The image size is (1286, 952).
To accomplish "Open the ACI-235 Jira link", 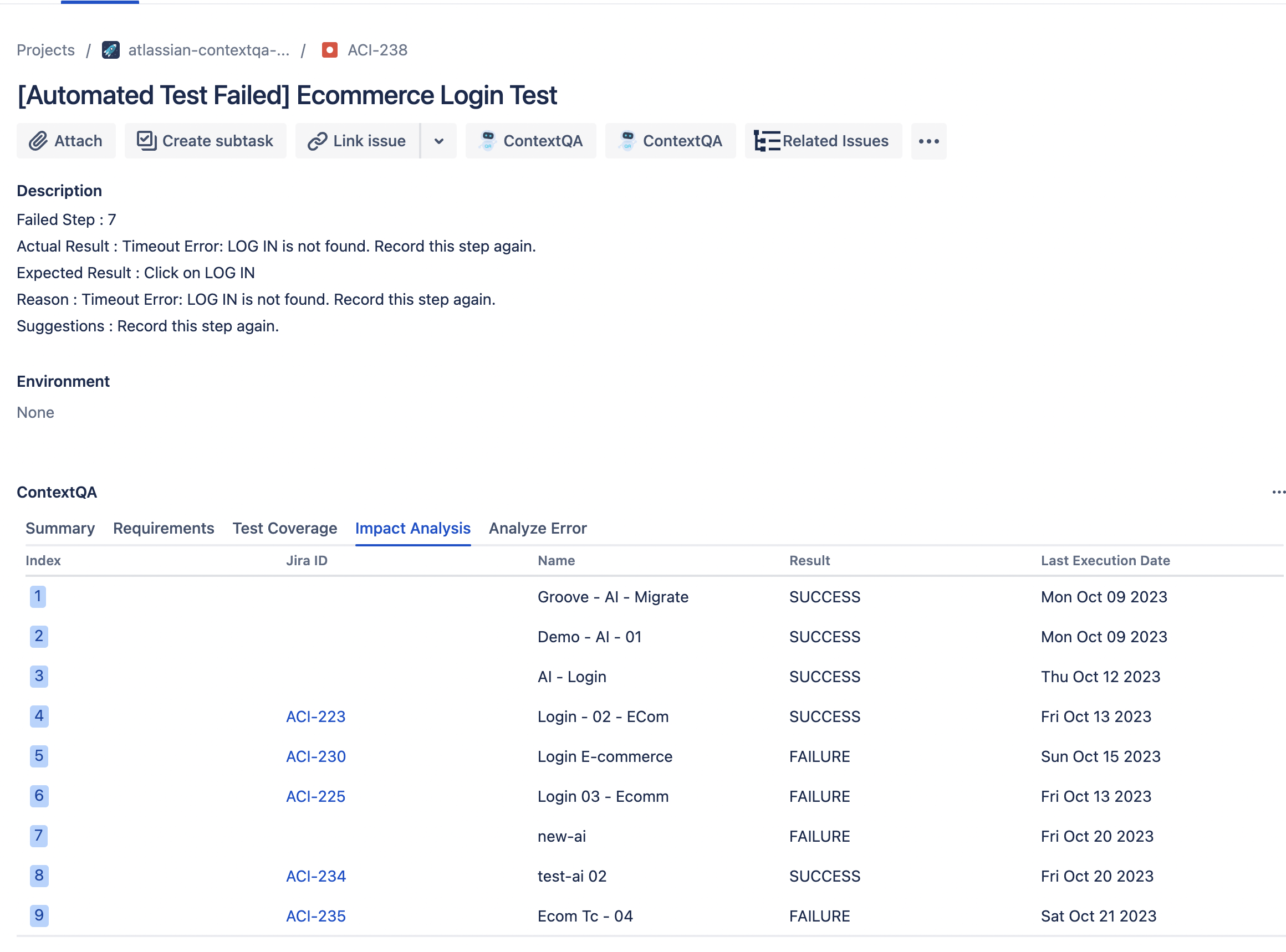I will [315, 915].
